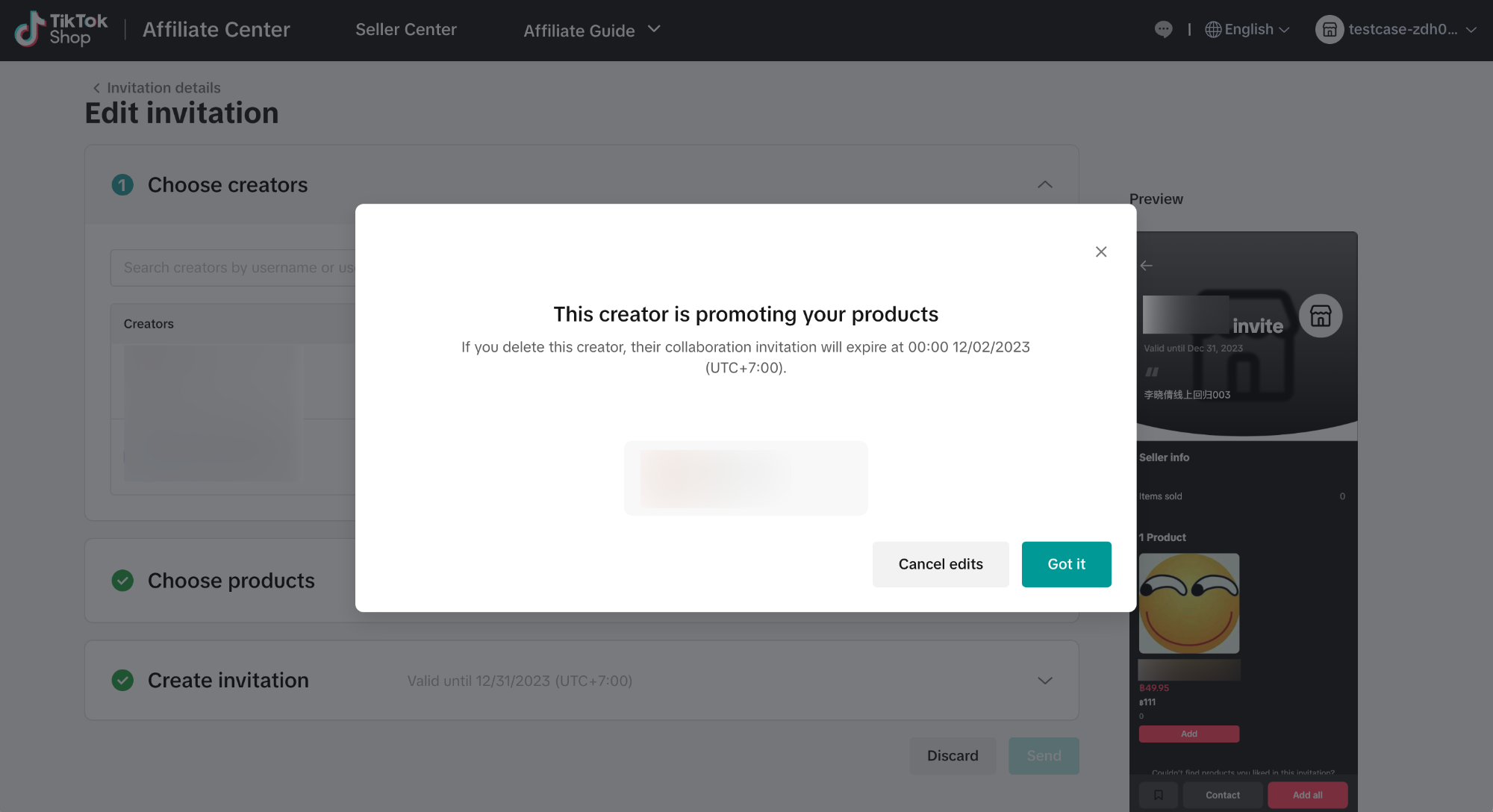The width and height of the screenshot is (1493, 812).
Task: Expand the Affiliate Guide menu
Action: tap(592, 30)
